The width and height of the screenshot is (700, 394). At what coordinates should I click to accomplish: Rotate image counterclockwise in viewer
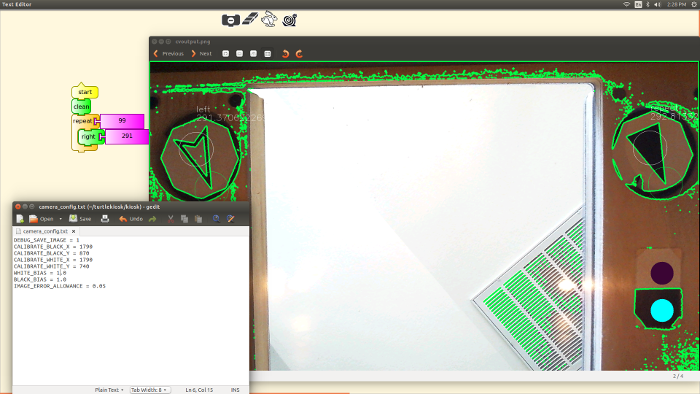286,54
